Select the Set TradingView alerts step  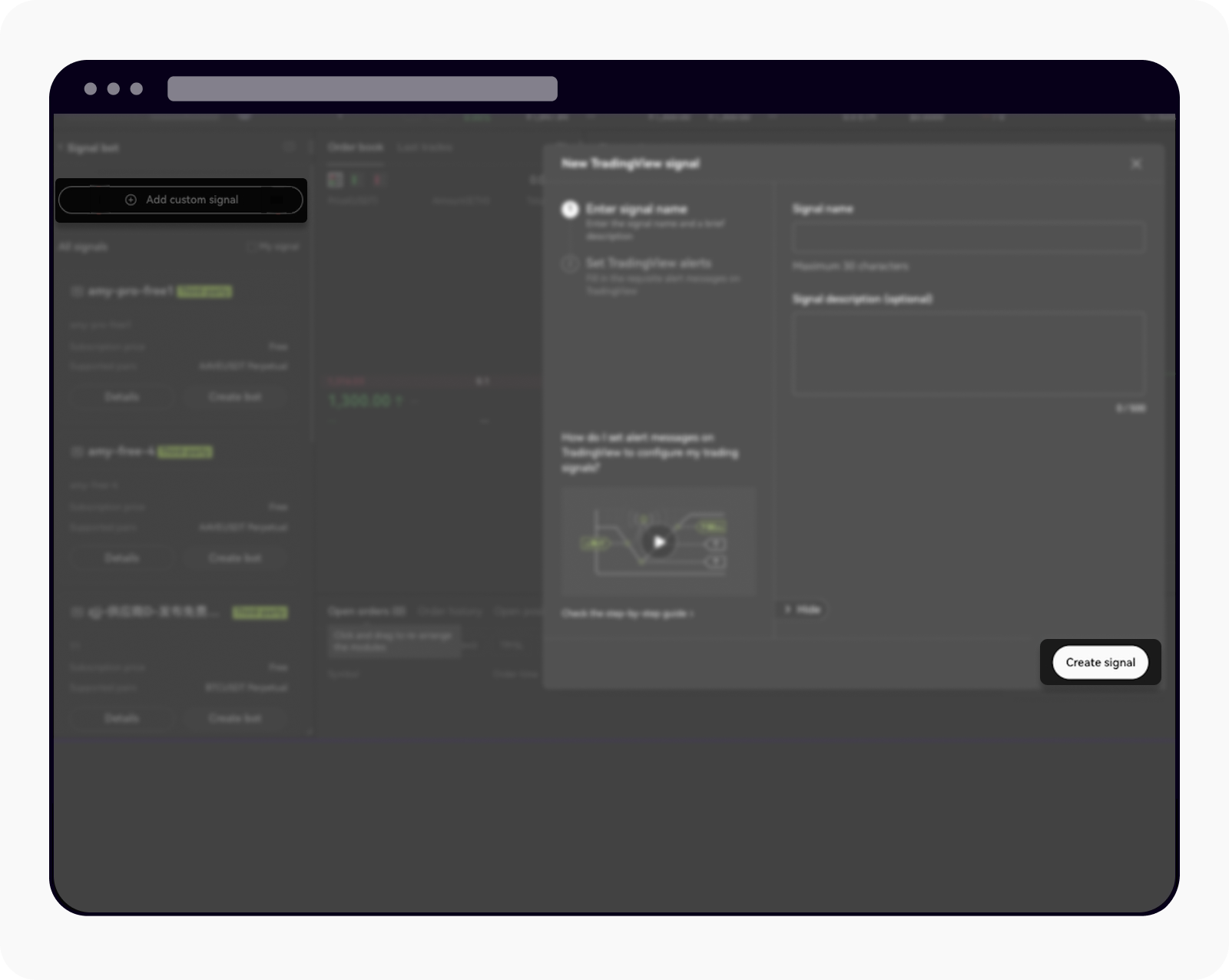click(651, 276)
